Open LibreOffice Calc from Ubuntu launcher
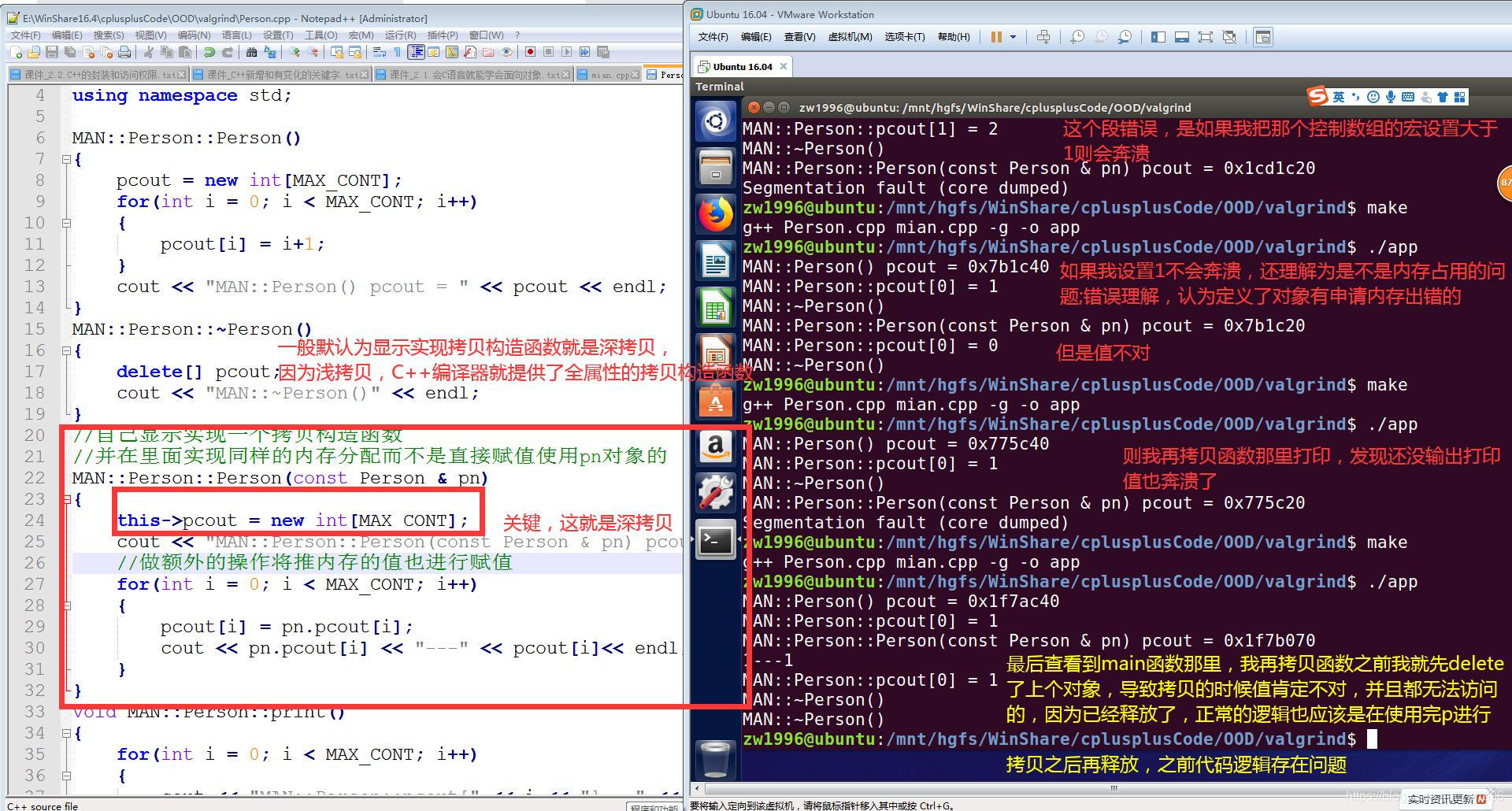1512x811 pixels. pos(715,307)
